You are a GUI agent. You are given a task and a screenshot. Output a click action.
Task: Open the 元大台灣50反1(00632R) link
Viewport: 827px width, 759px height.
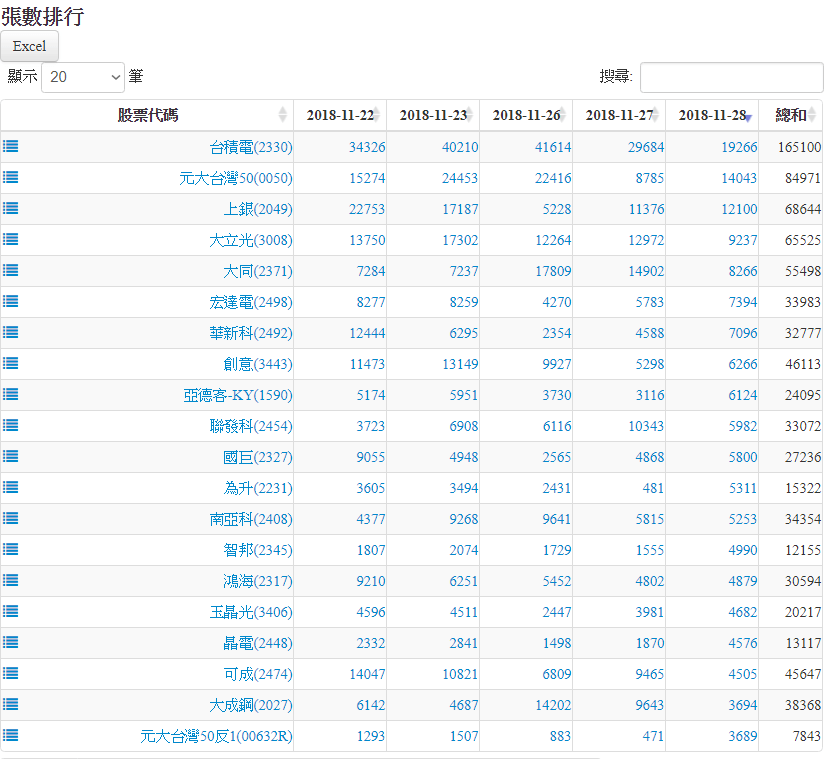point(217,736)
